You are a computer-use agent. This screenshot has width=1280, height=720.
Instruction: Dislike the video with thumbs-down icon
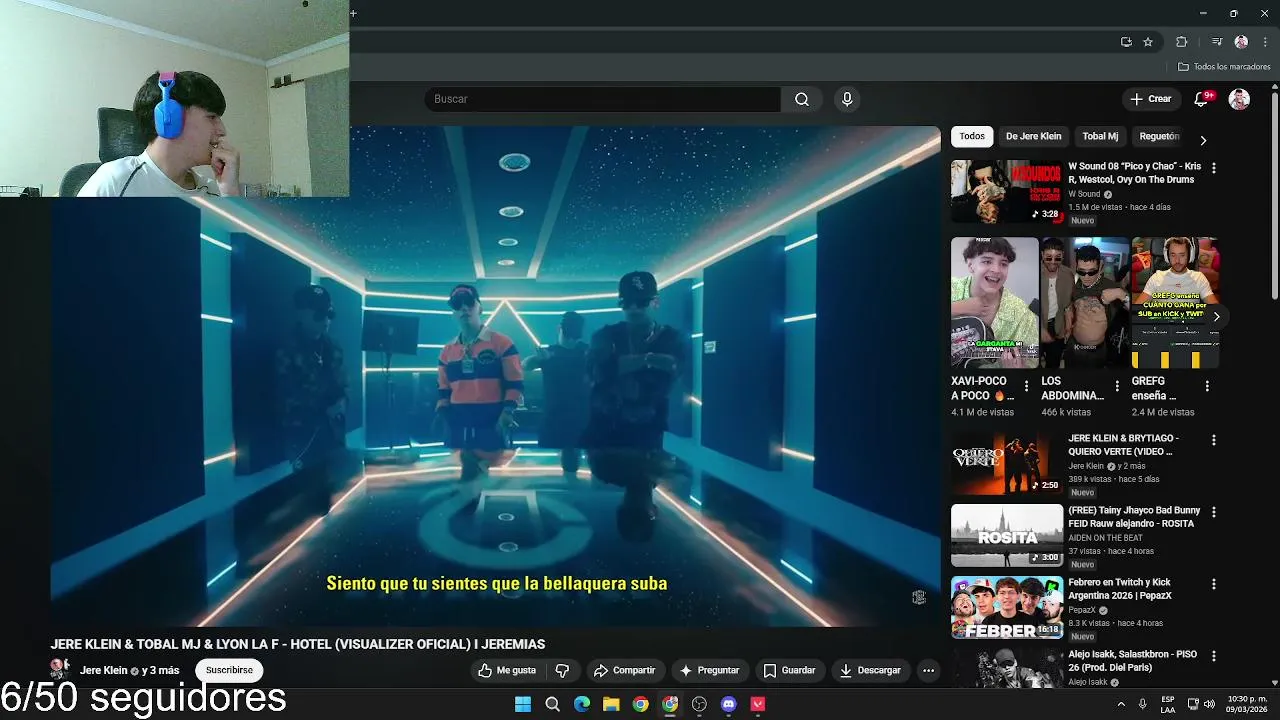pos(562,670)
